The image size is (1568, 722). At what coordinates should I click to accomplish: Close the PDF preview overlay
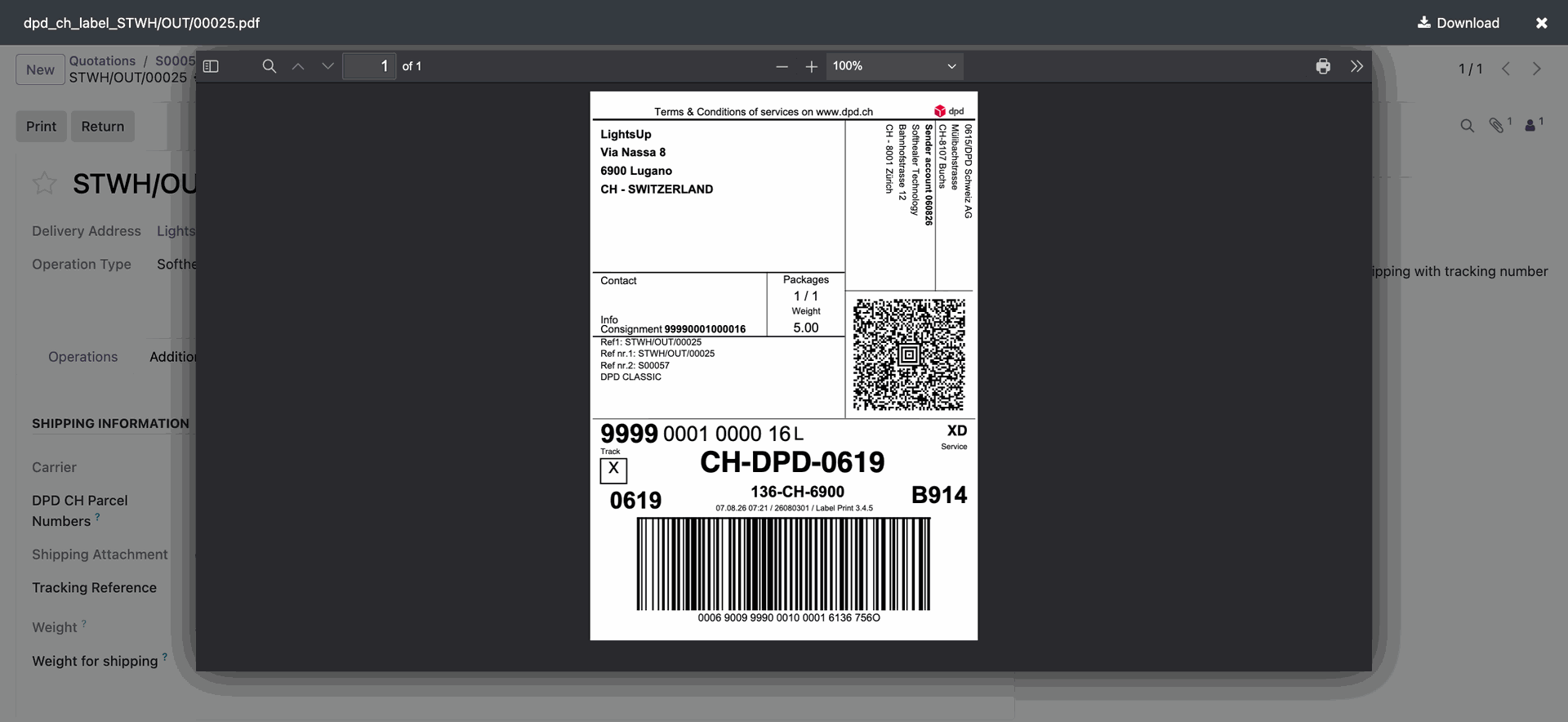pyautogui.click(x=1542, y=23)
